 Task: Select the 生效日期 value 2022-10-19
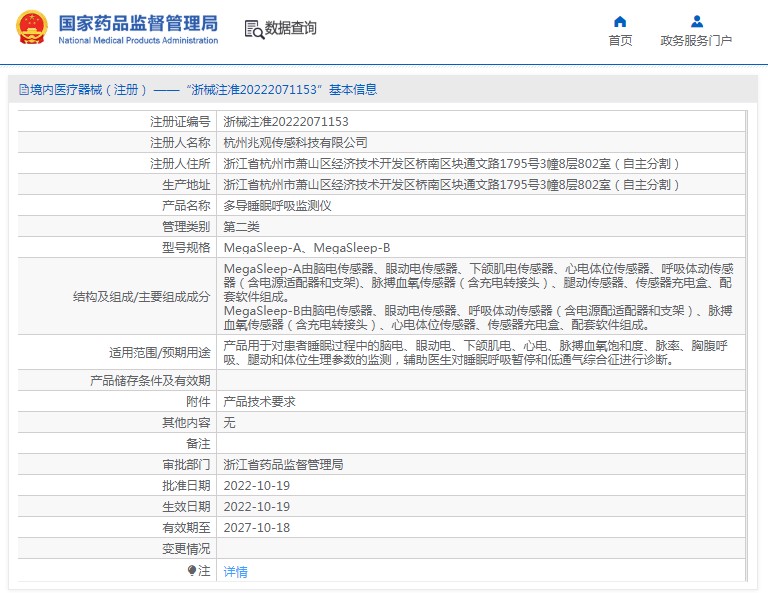(257, 507)
